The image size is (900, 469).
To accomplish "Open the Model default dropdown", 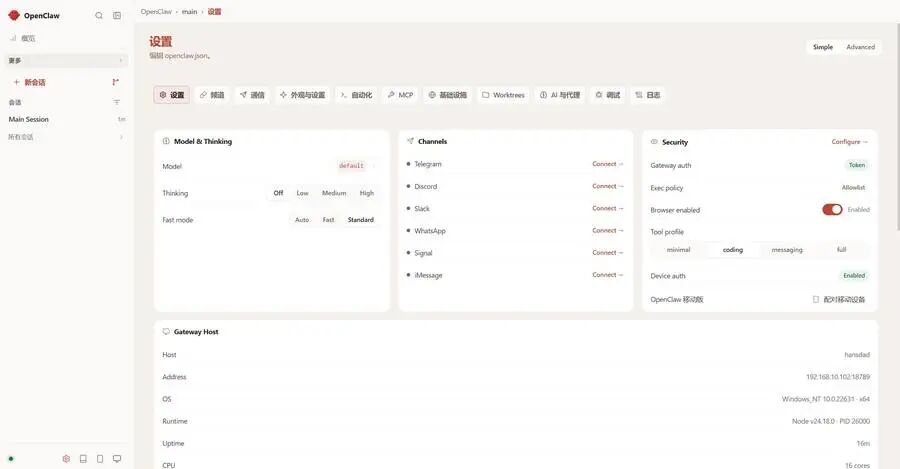I will (x=357, y=166).
